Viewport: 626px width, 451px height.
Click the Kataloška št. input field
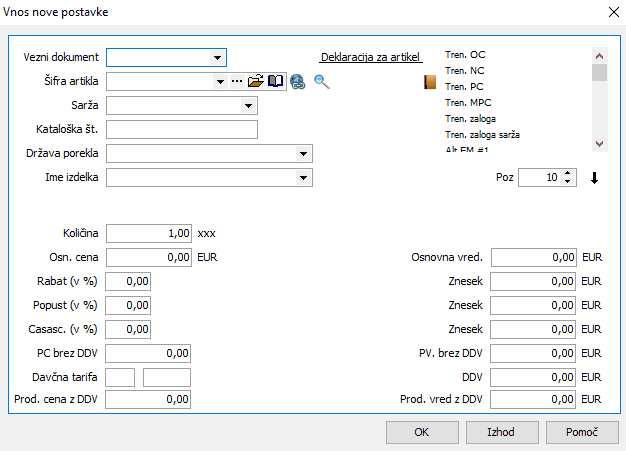[182, 130]
